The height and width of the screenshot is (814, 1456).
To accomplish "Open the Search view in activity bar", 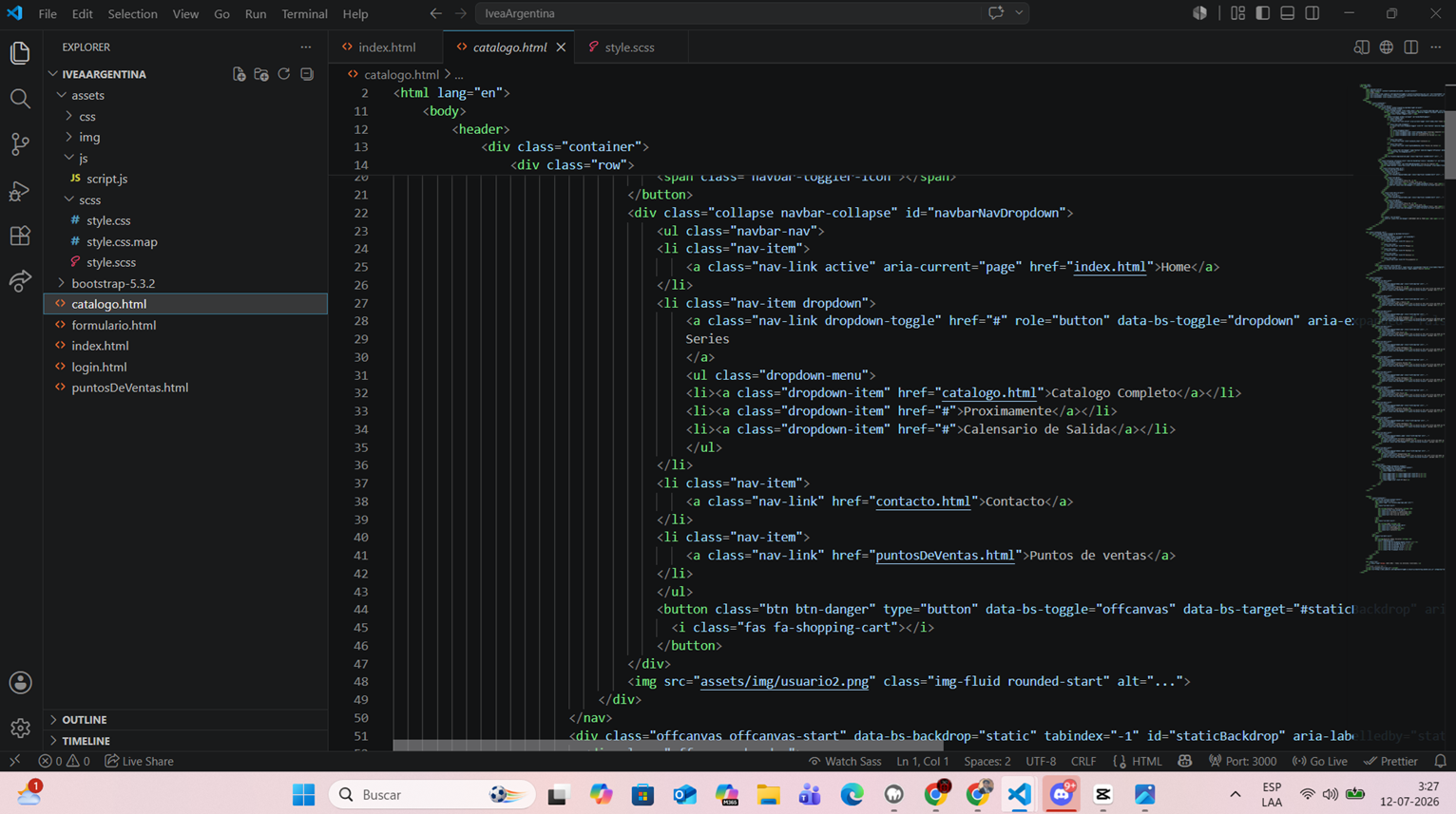I will [20, 99].
